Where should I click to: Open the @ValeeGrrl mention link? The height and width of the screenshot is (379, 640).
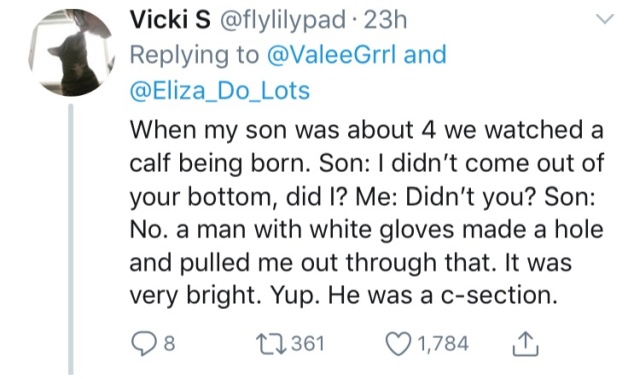tap(331, 55)
